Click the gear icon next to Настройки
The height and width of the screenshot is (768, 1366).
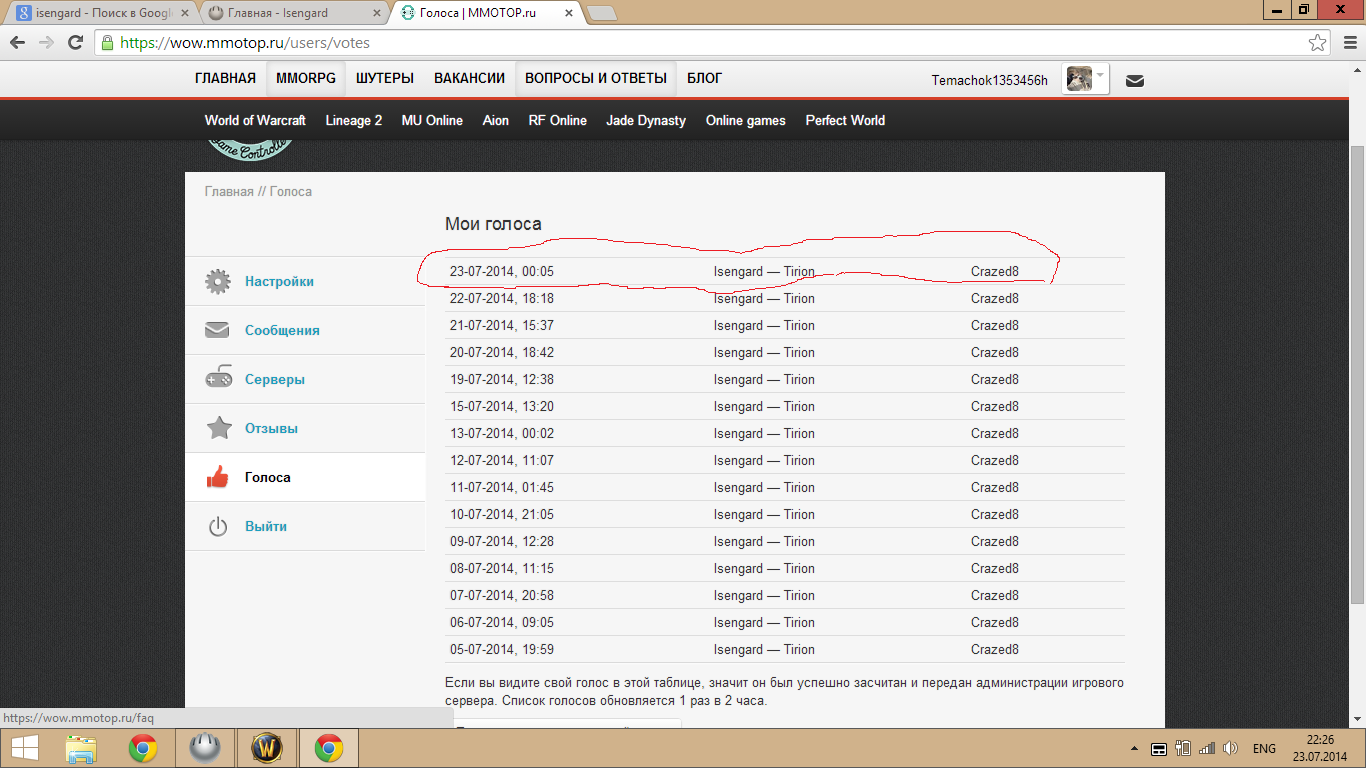tap(218, 281)
